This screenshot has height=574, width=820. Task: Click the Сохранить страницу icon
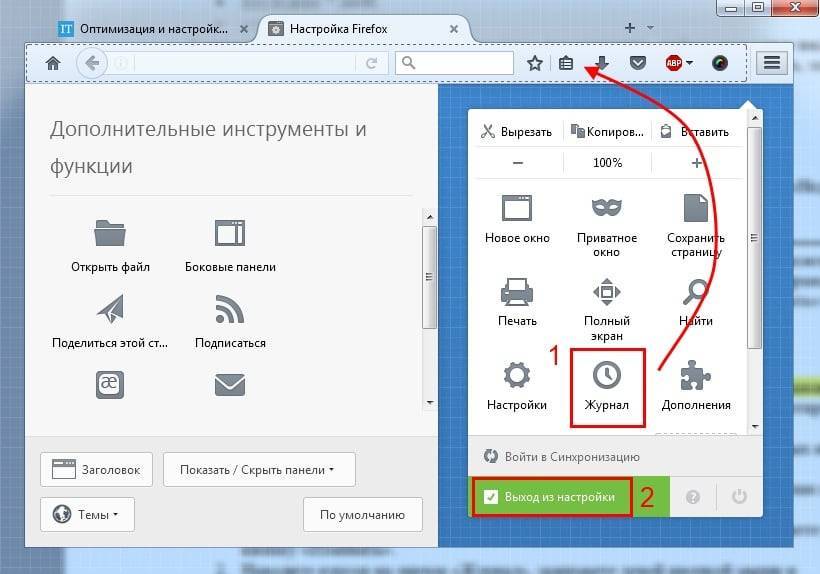coord(696,208)
